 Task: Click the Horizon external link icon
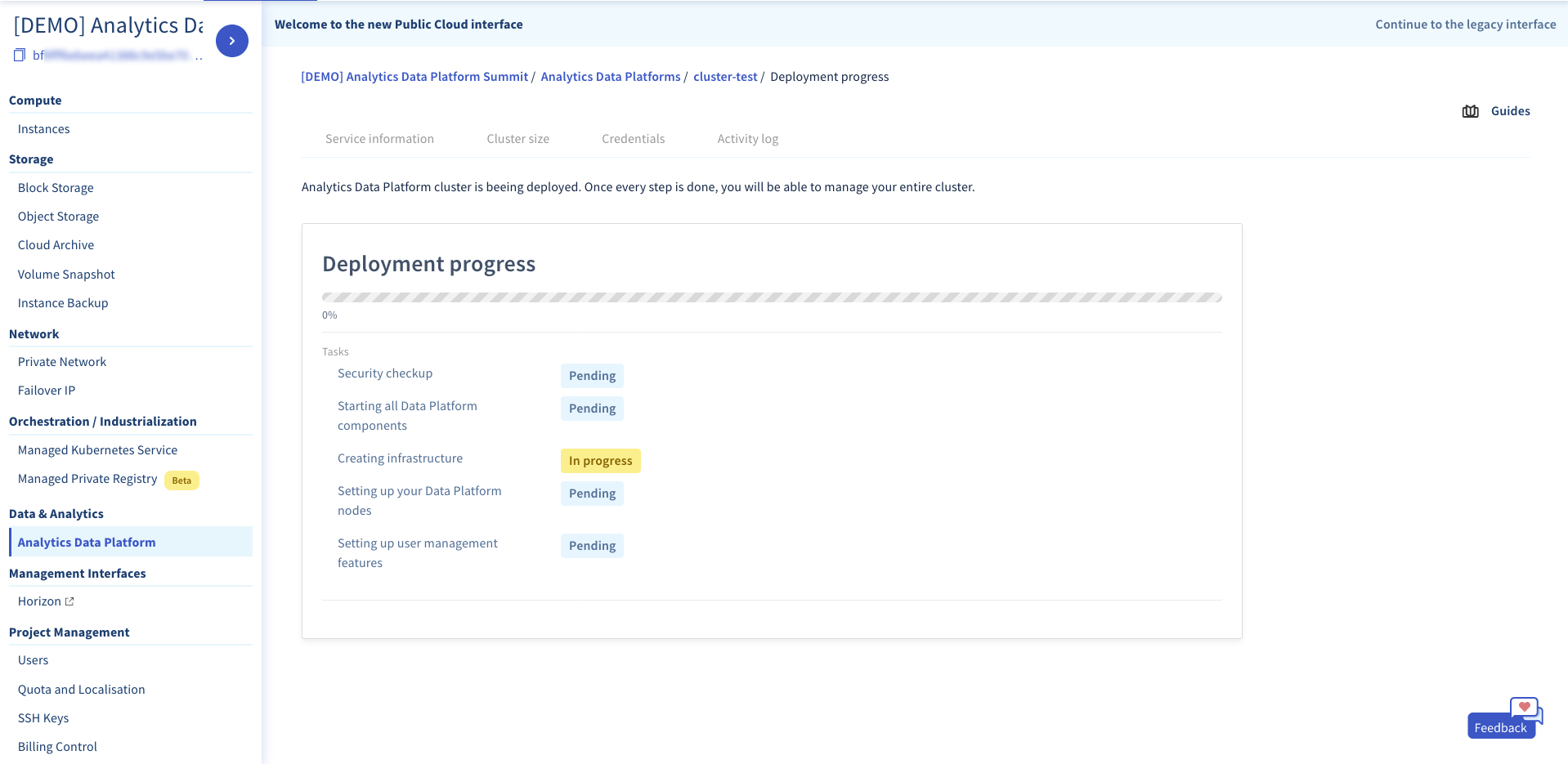click(69, 601)
